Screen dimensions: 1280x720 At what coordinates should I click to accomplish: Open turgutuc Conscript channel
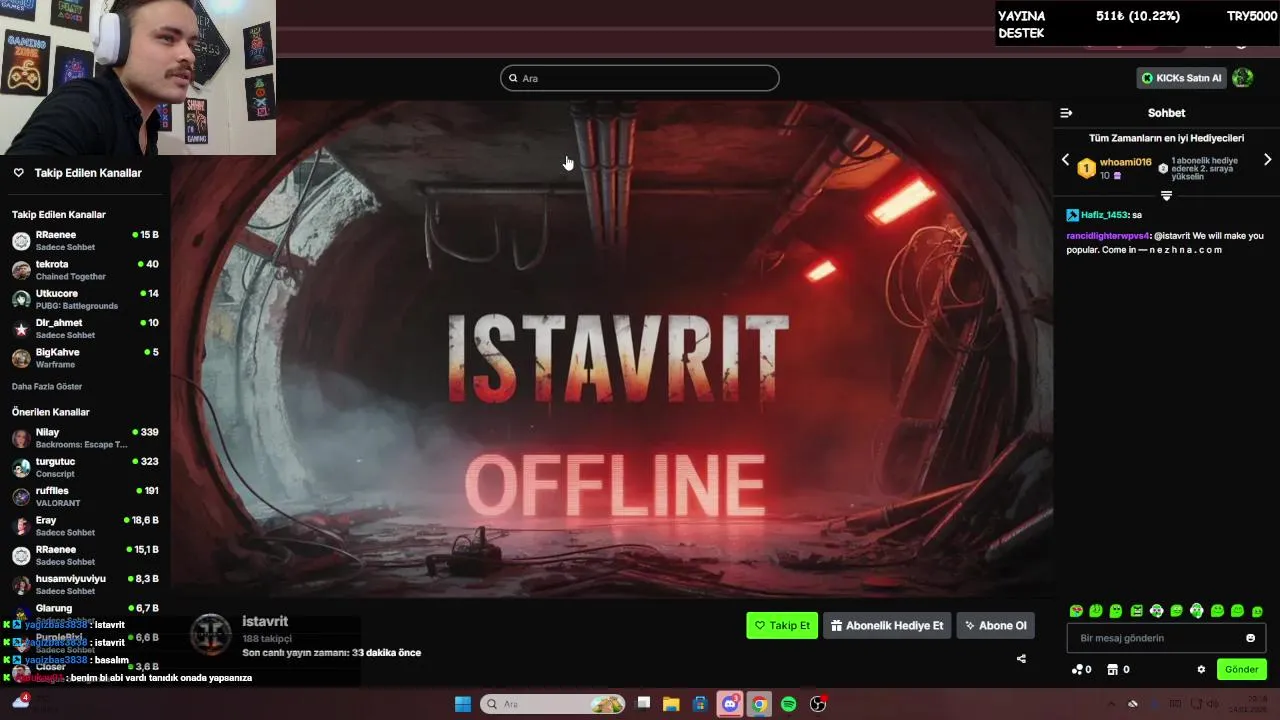[85, 467]
